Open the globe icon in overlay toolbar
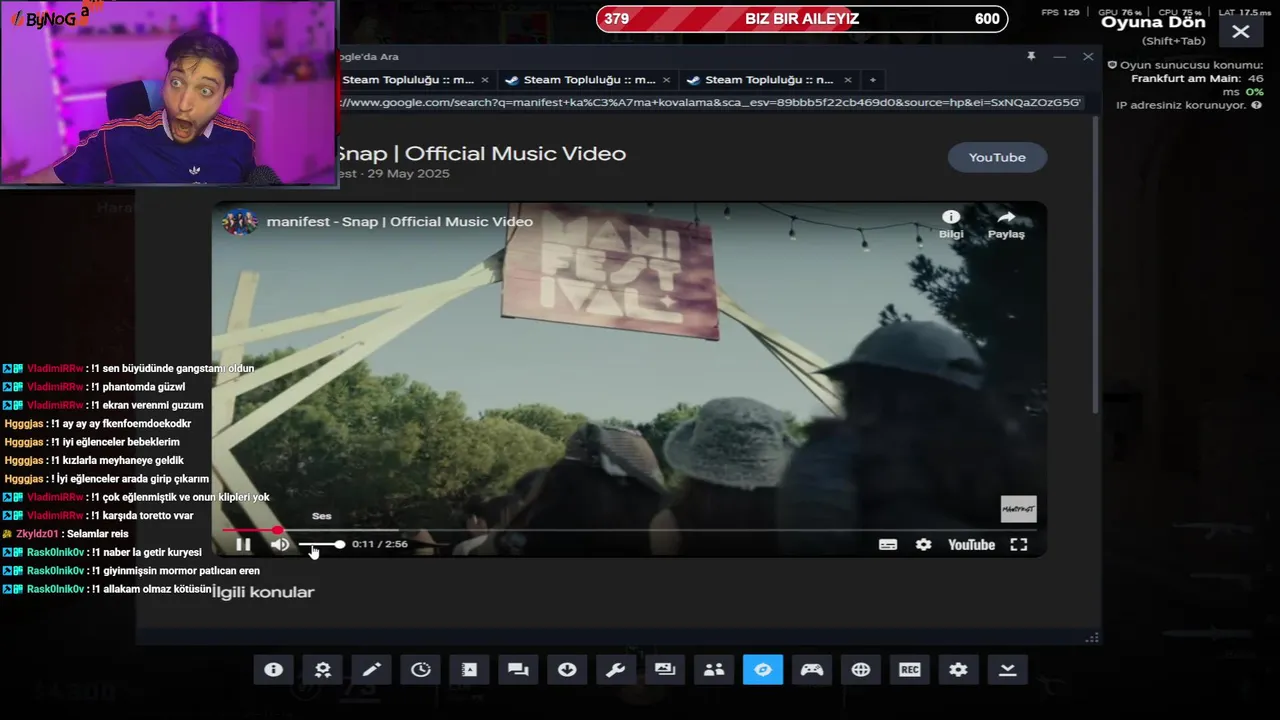1280x720 pixels. 861,670
